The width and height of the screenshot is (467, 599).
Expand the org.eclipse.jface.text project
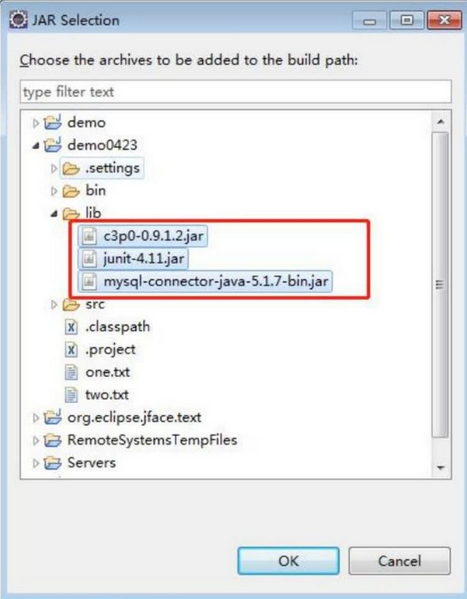pyautogui.click(x=36, y=418)
